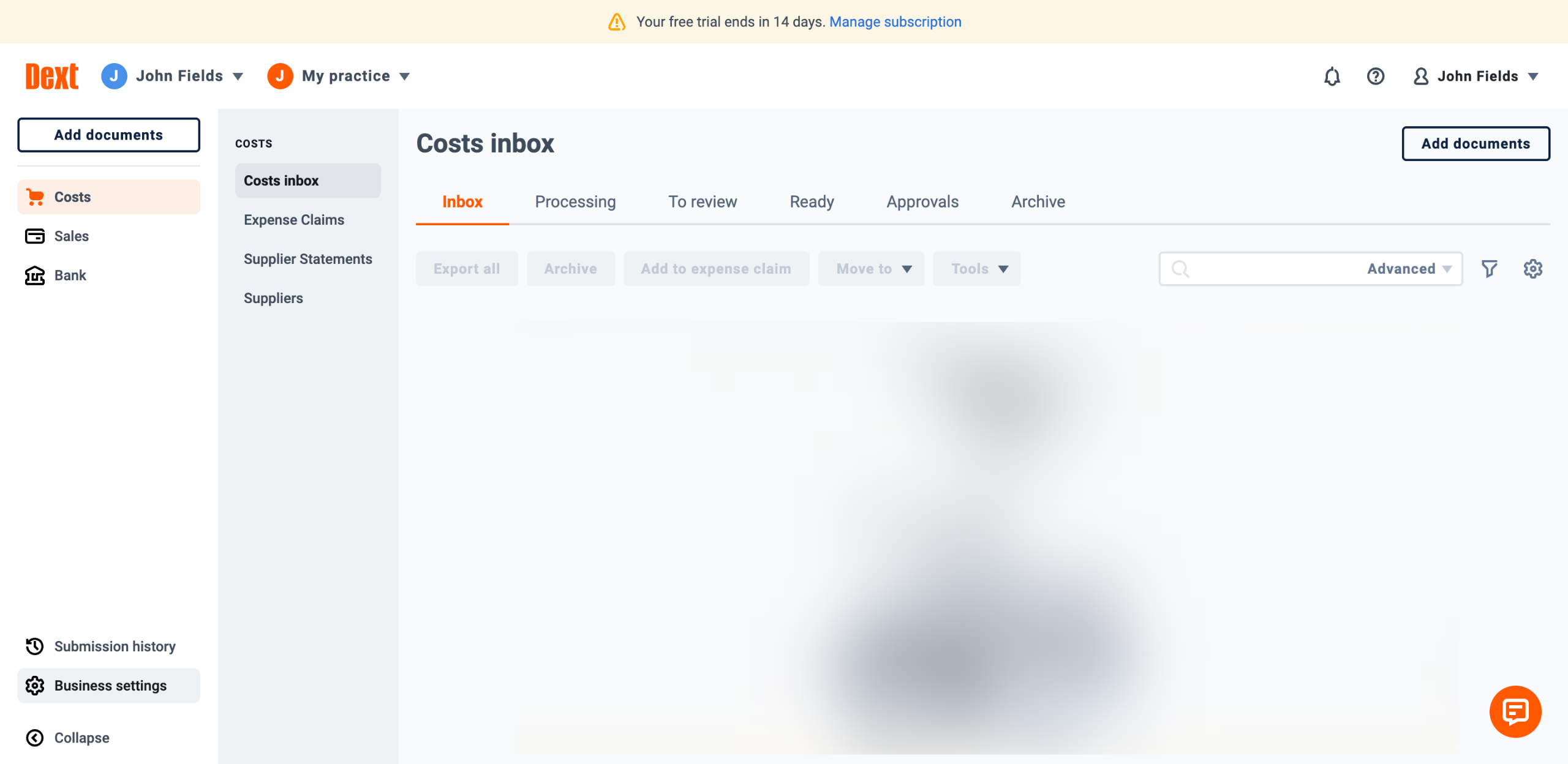Click the Submission history clock icon
Viewport: 1568px width, 764px height.
click(35, 646)
